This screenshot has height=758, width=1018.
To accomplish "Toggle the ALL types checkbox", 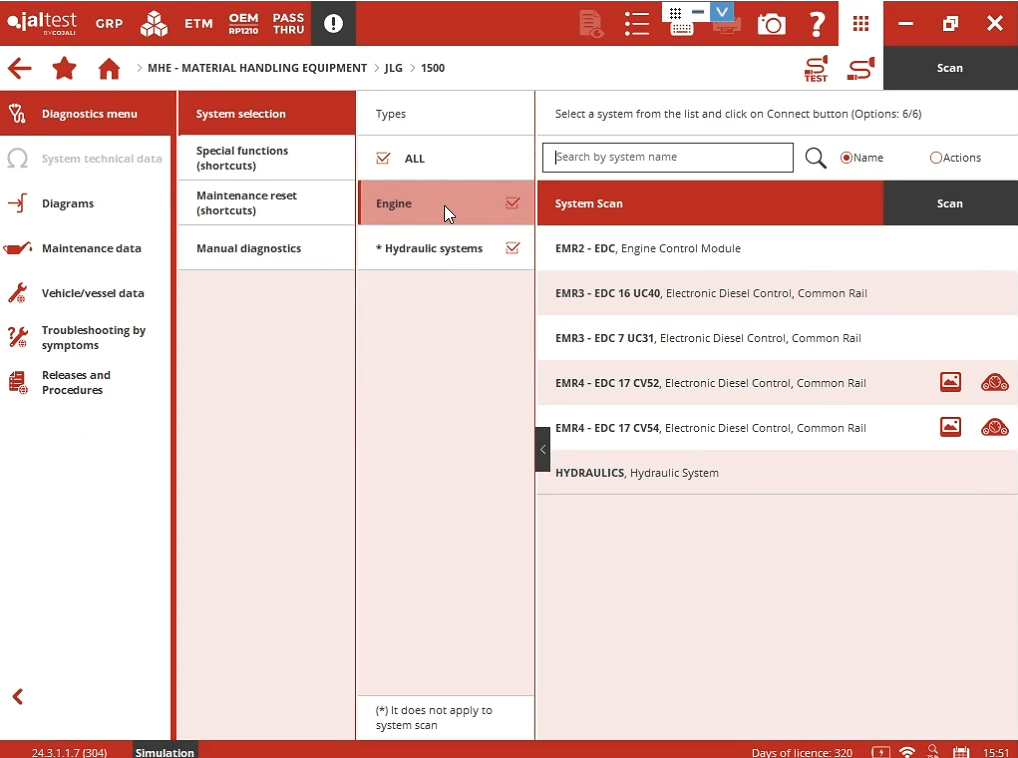I will (x=383, y=158).
